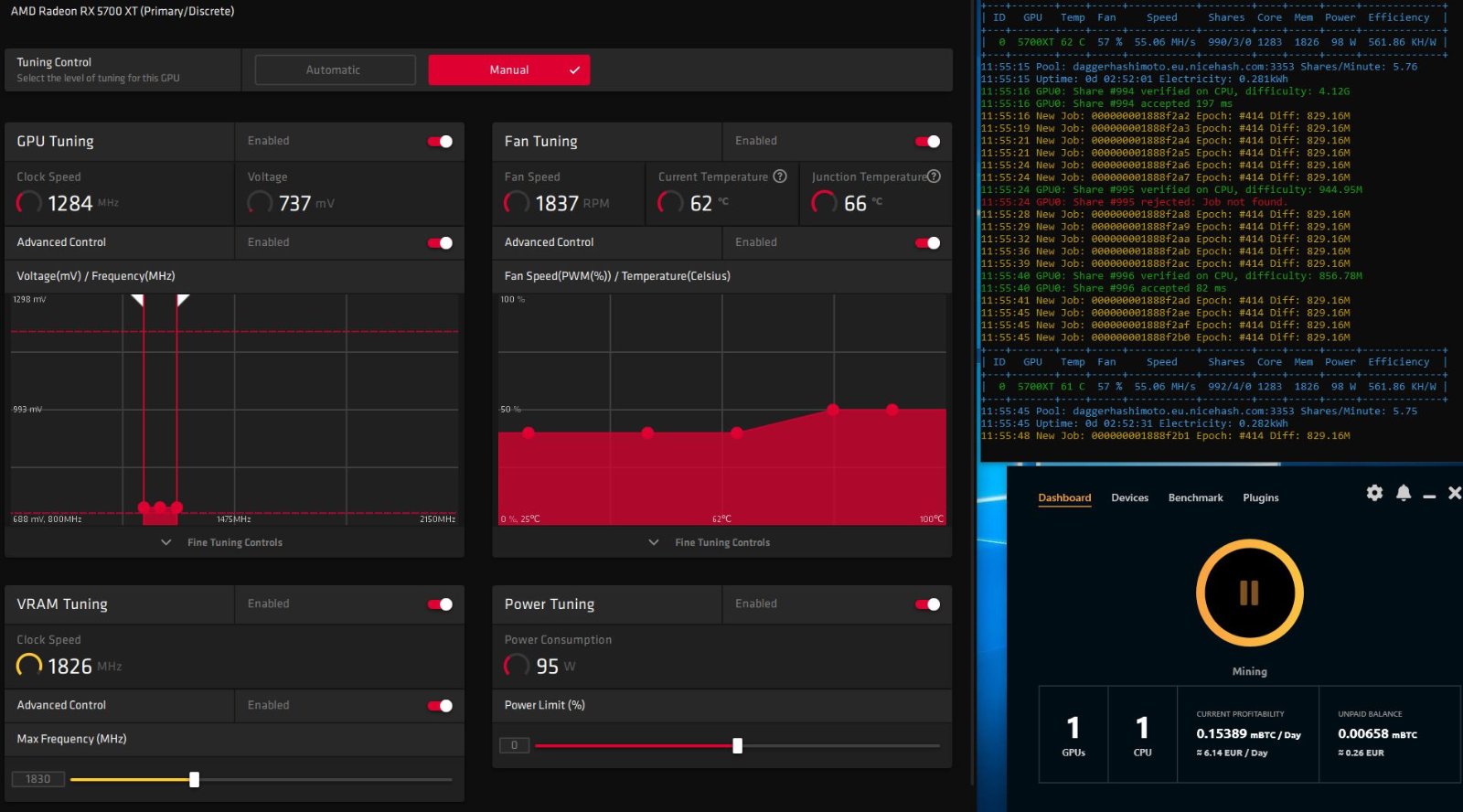Click the Power Limit slider handle
This screenshot has width=1463, height=812.
[737, 745]
